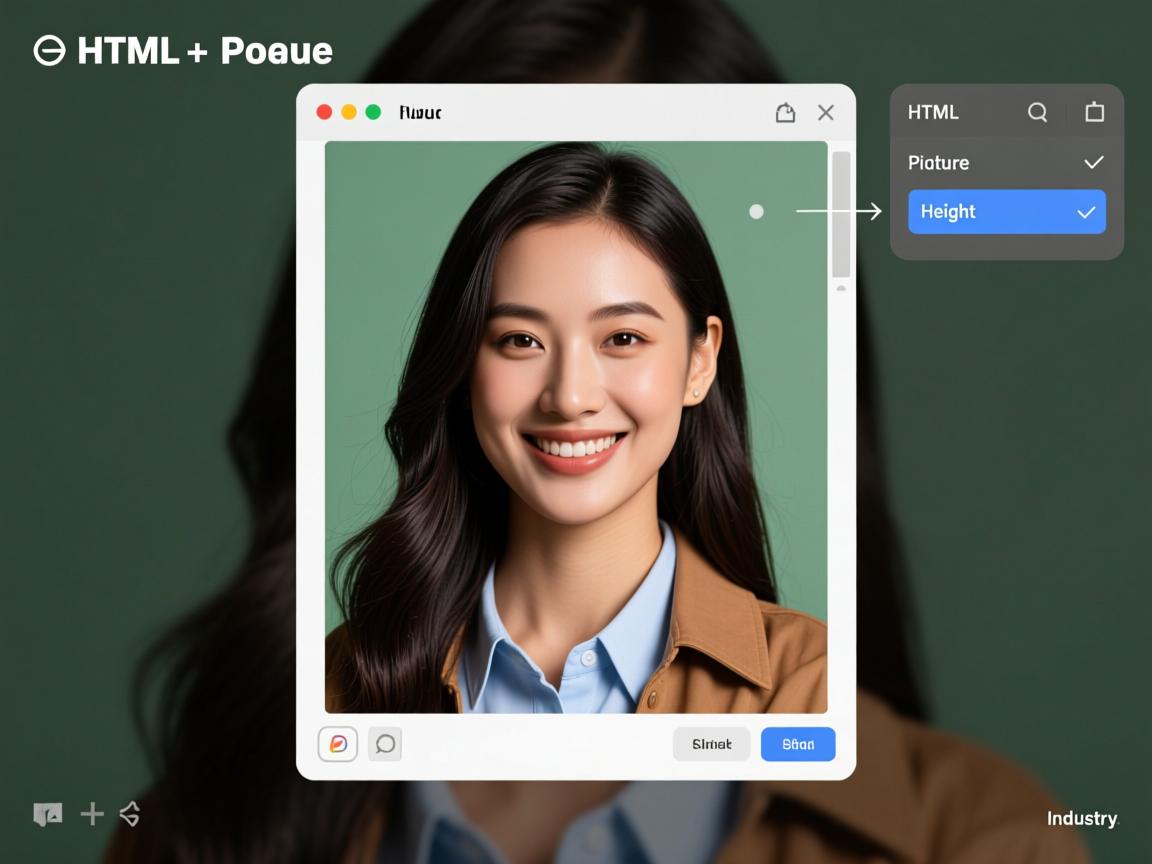
Task: Toggle the checkmark beside Picture
Action: pyautogui.click(x=1093, y=162)
